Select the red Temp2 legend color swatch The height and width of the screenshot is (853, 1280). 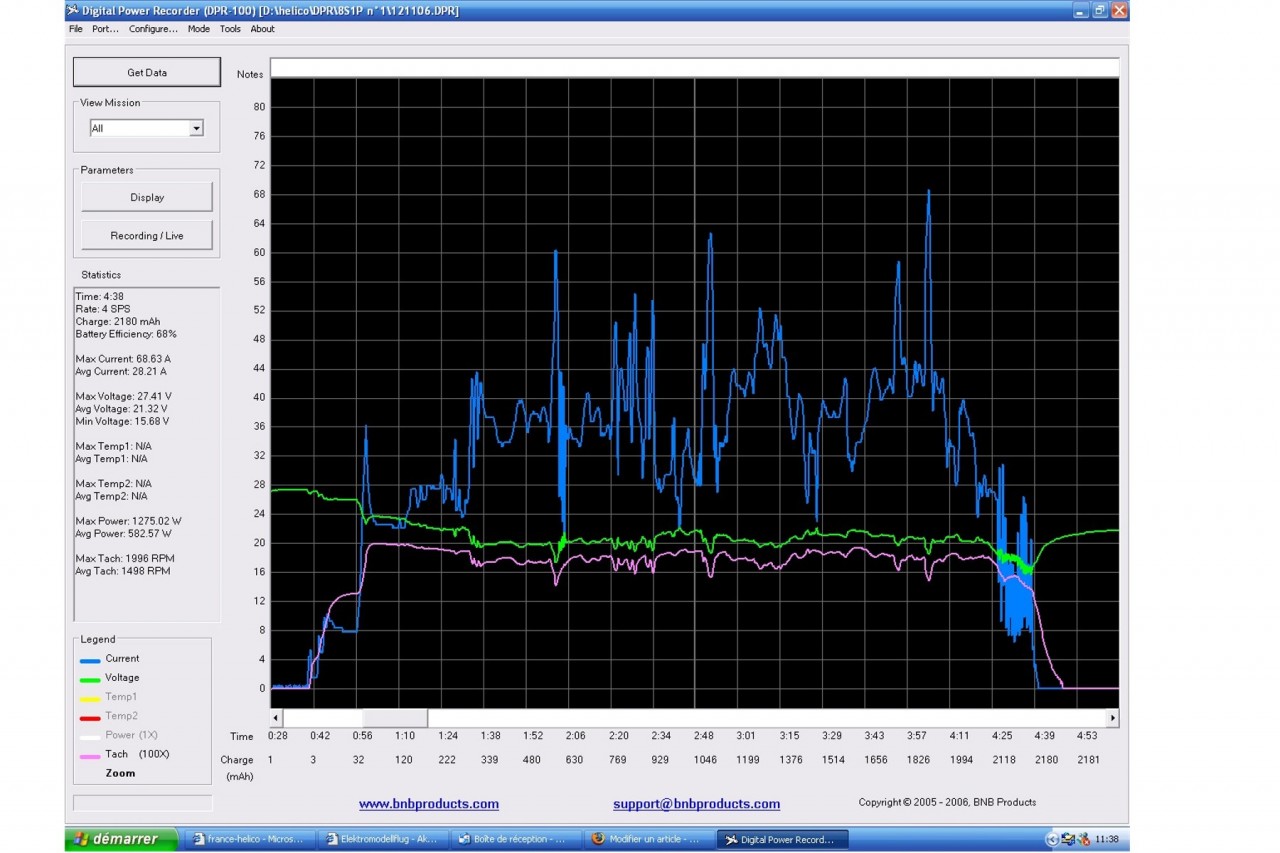[90, 717]
